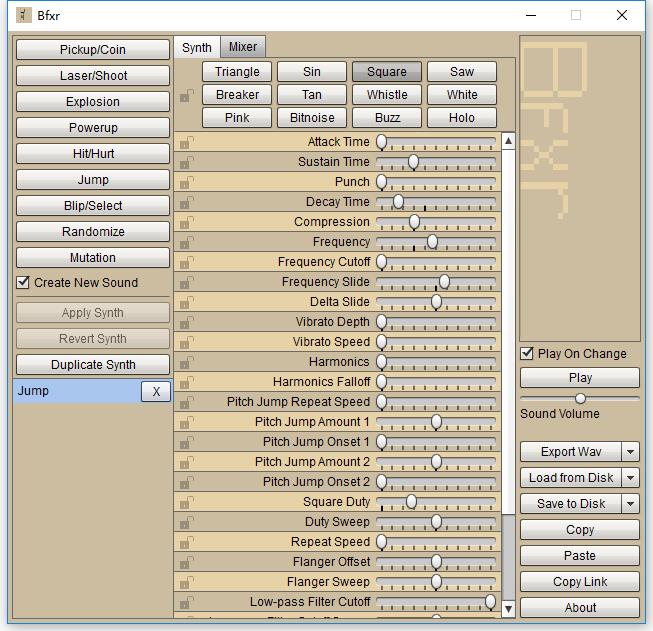Open the Load from Disk dropdown arrow
The image size is (653, 631).
pos(631,478)
